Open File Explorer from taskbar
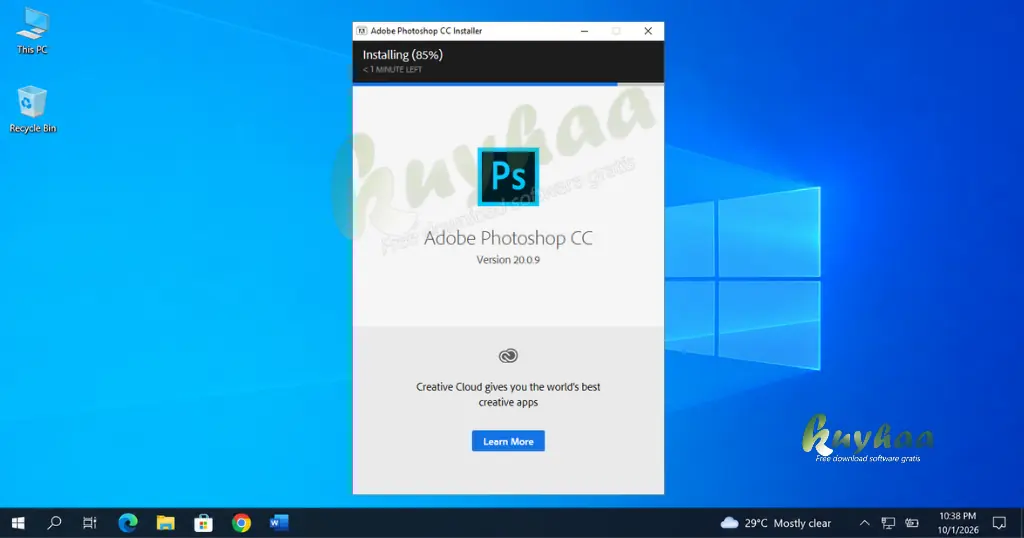 (x=165, y=523)
